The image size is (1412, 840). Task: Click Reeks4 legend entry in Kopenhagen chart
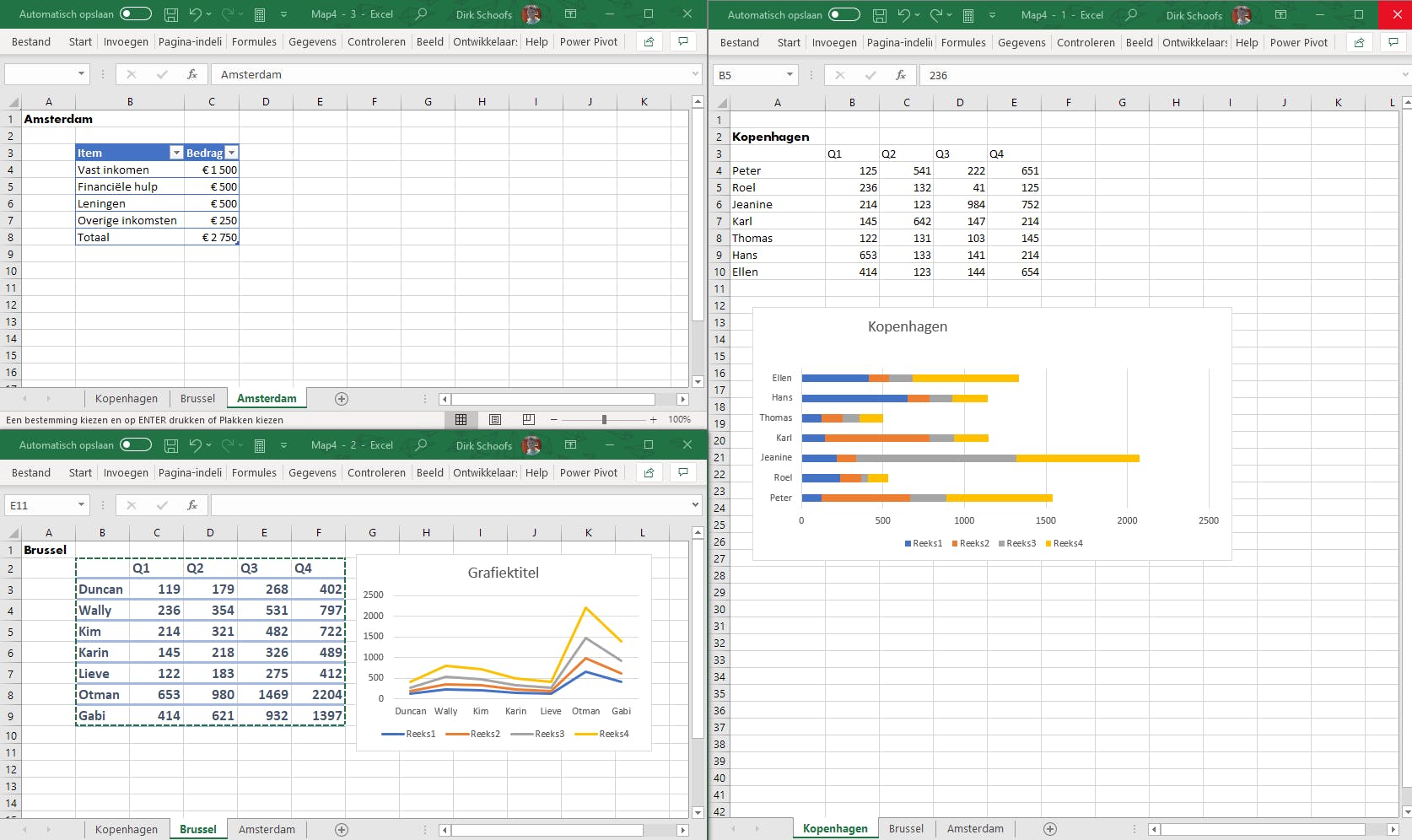point(1064,543)
